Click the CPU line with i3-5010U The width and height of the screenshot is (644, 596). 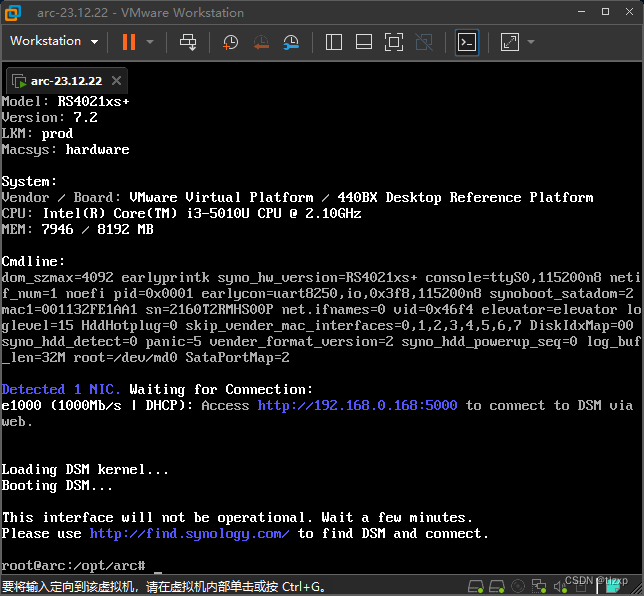(182, 213)
